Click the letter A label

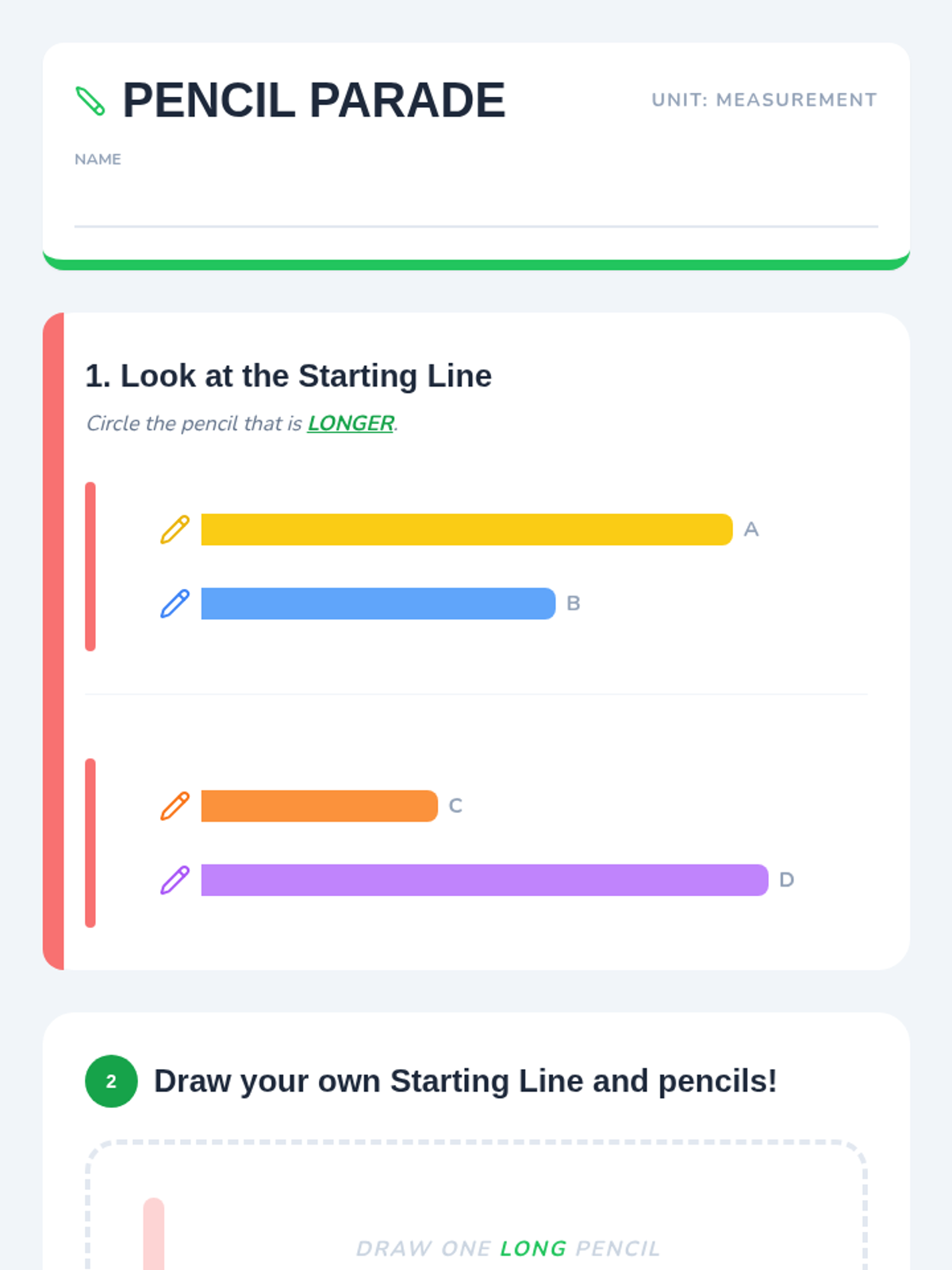click(x=751, y=529)
